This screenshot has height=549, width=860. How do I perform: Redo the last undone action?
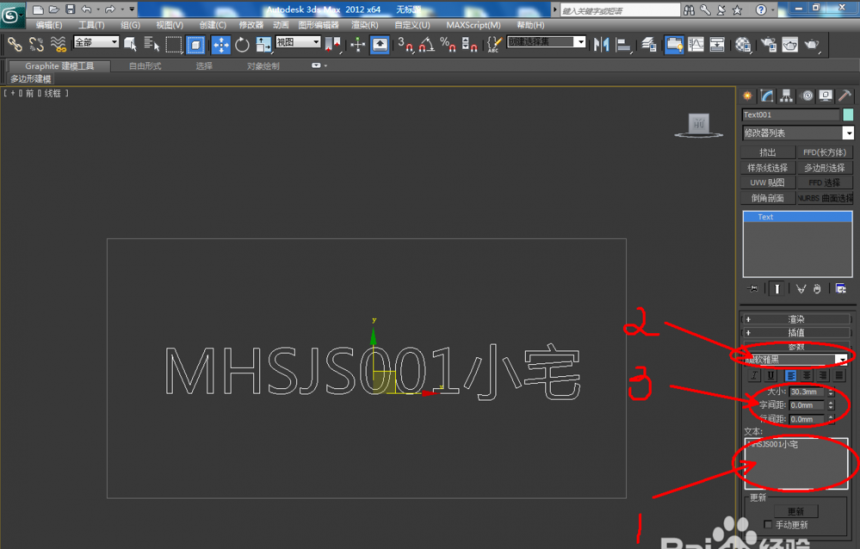point(110,9)
